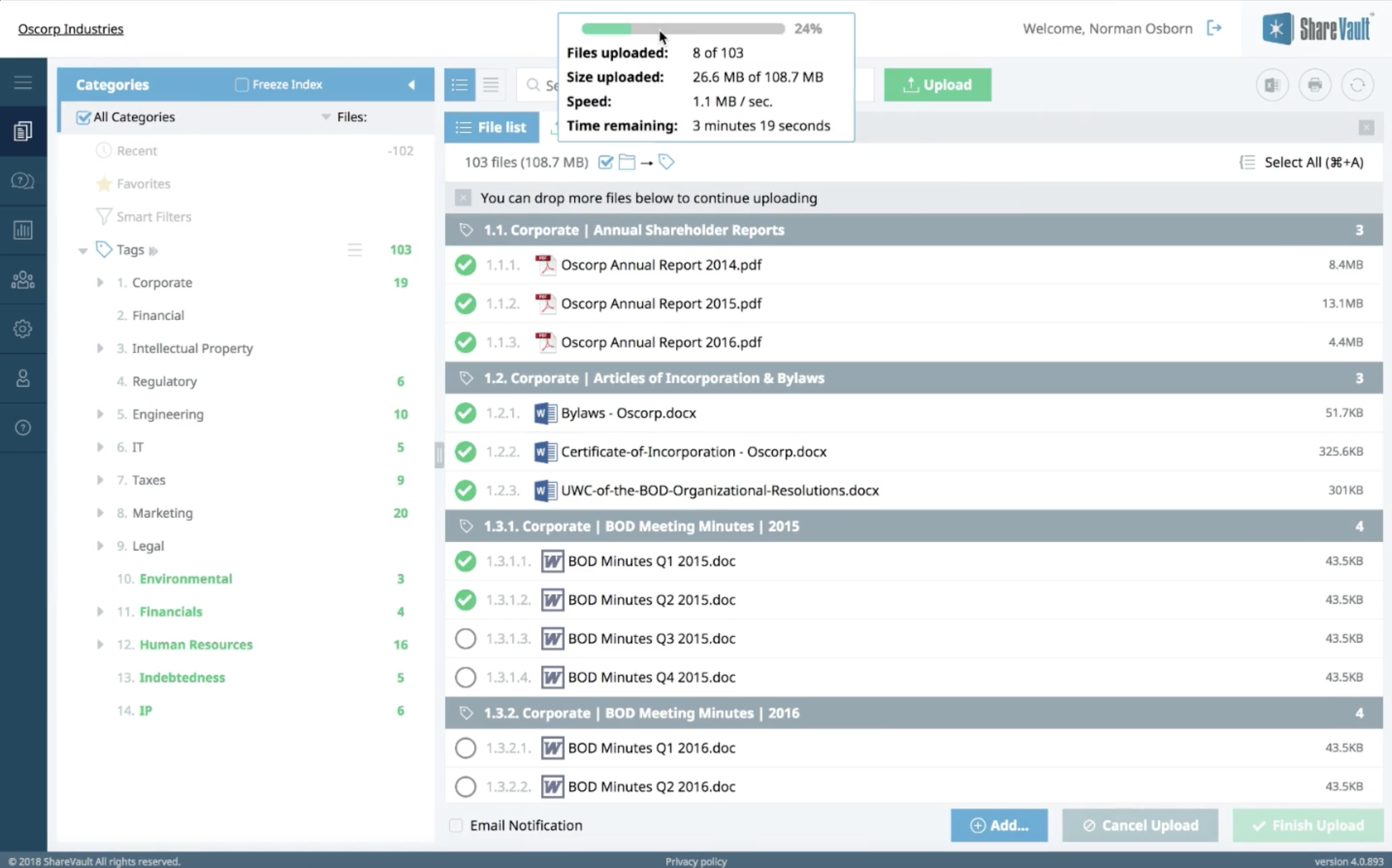
Task: Expand the 1. Corporate category
Action: click(101, 283)
